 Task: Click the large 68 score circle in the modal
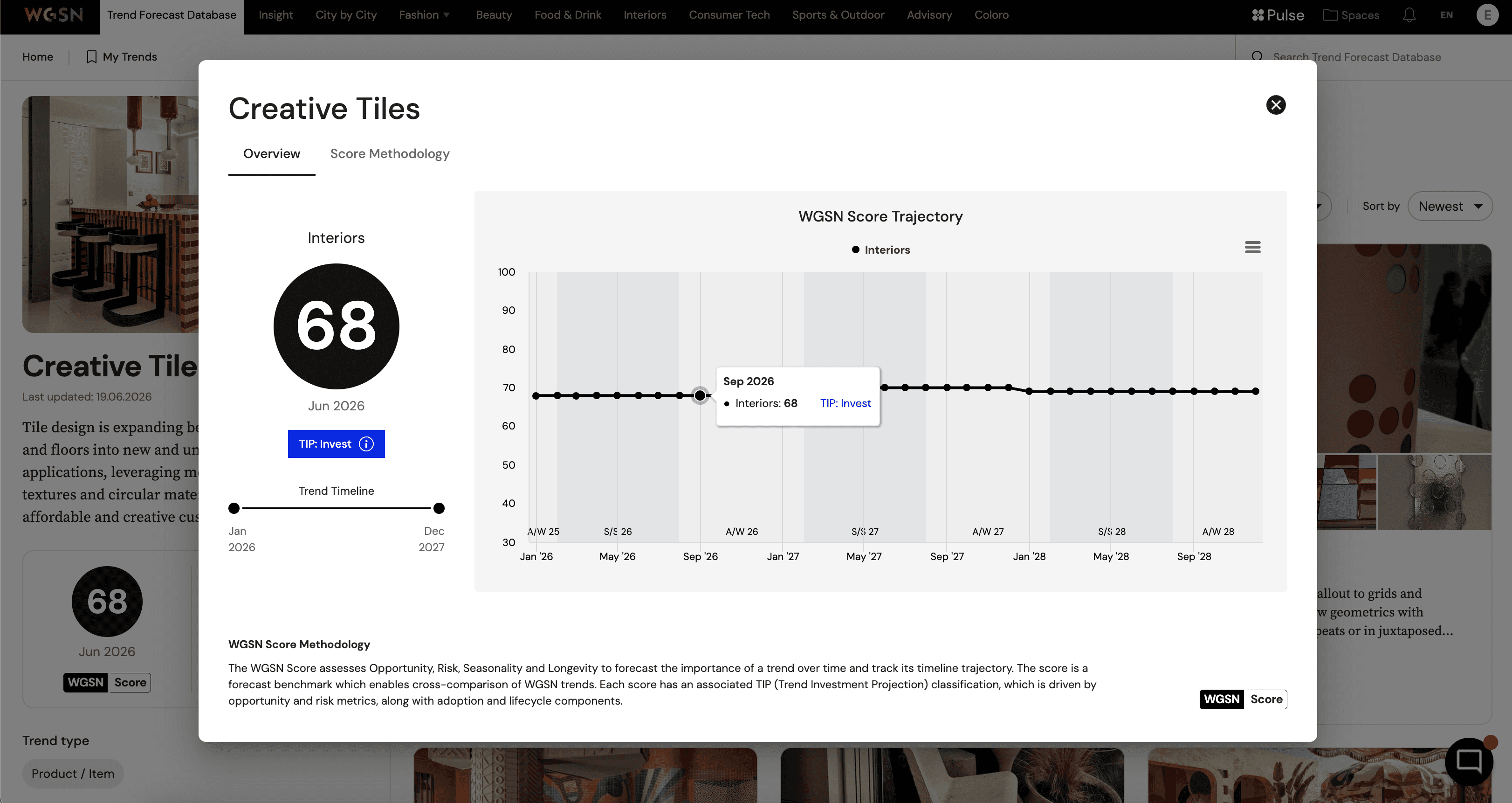pos(336,326)
